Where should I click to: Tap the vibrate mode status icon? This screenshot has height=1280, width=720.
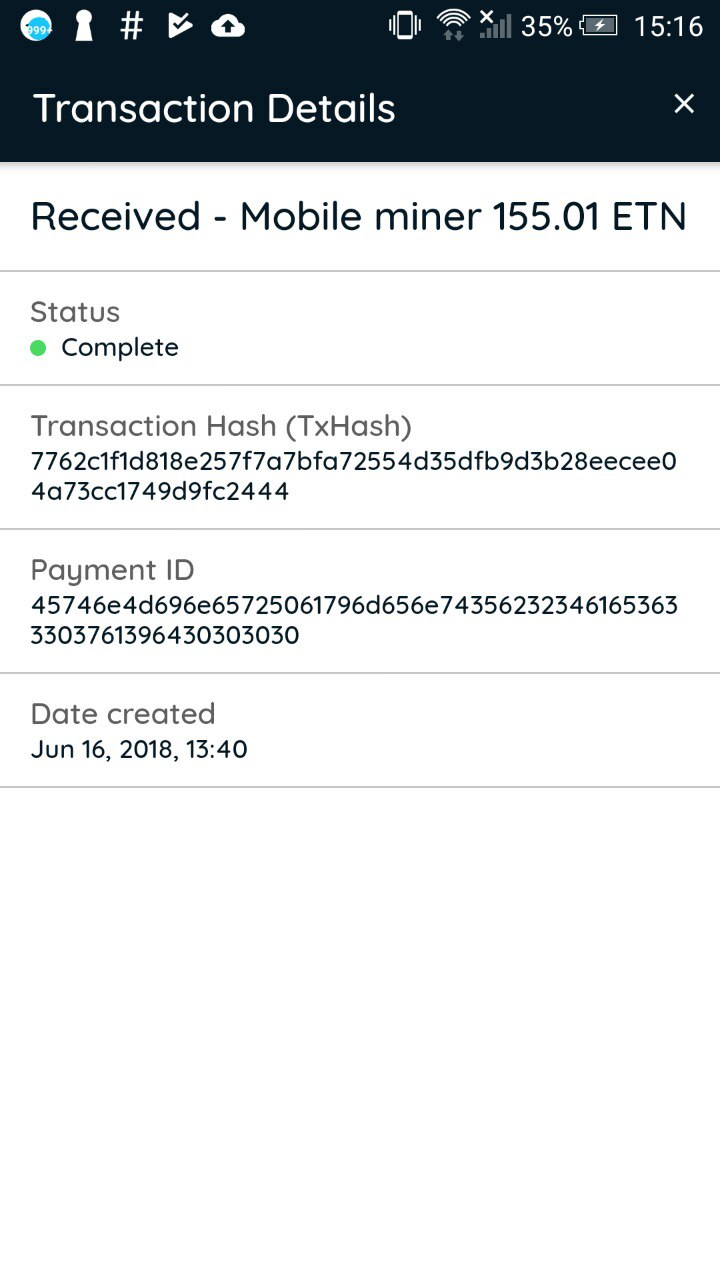[405, 26]
